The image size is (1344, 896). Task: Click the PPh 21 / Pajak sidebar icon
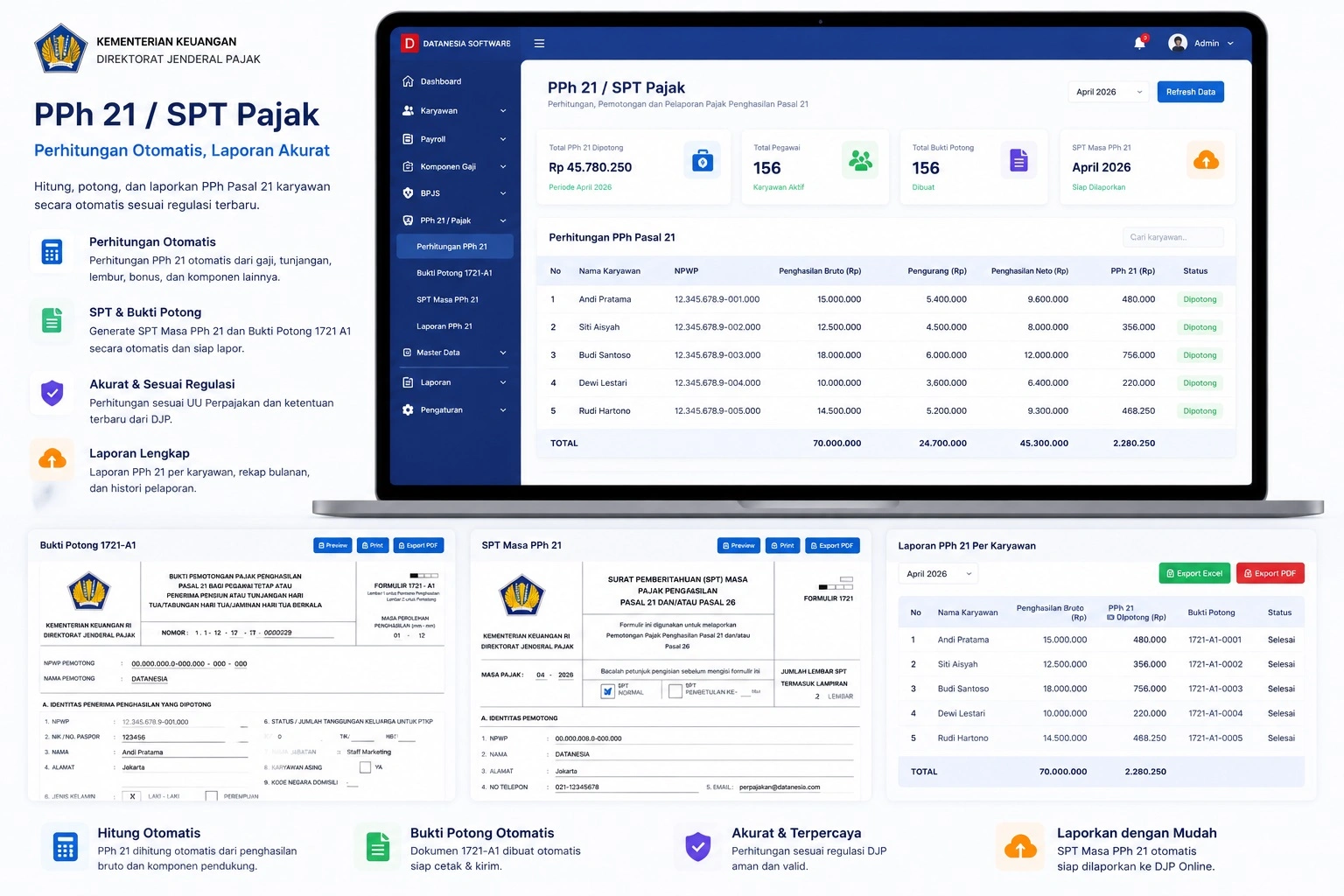408,220
